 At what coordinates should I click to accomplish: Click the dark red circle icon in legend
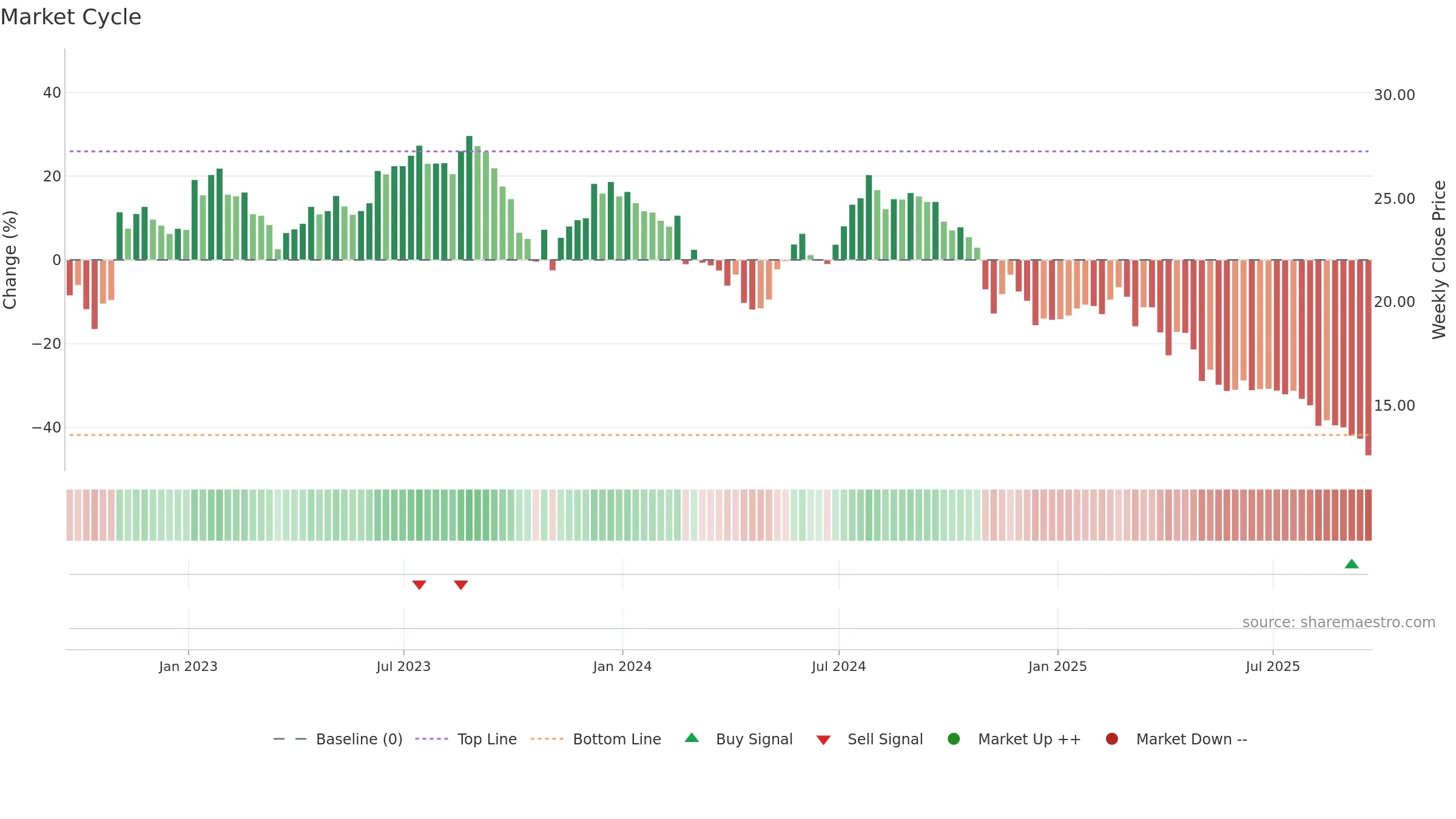click(1112, 739)
